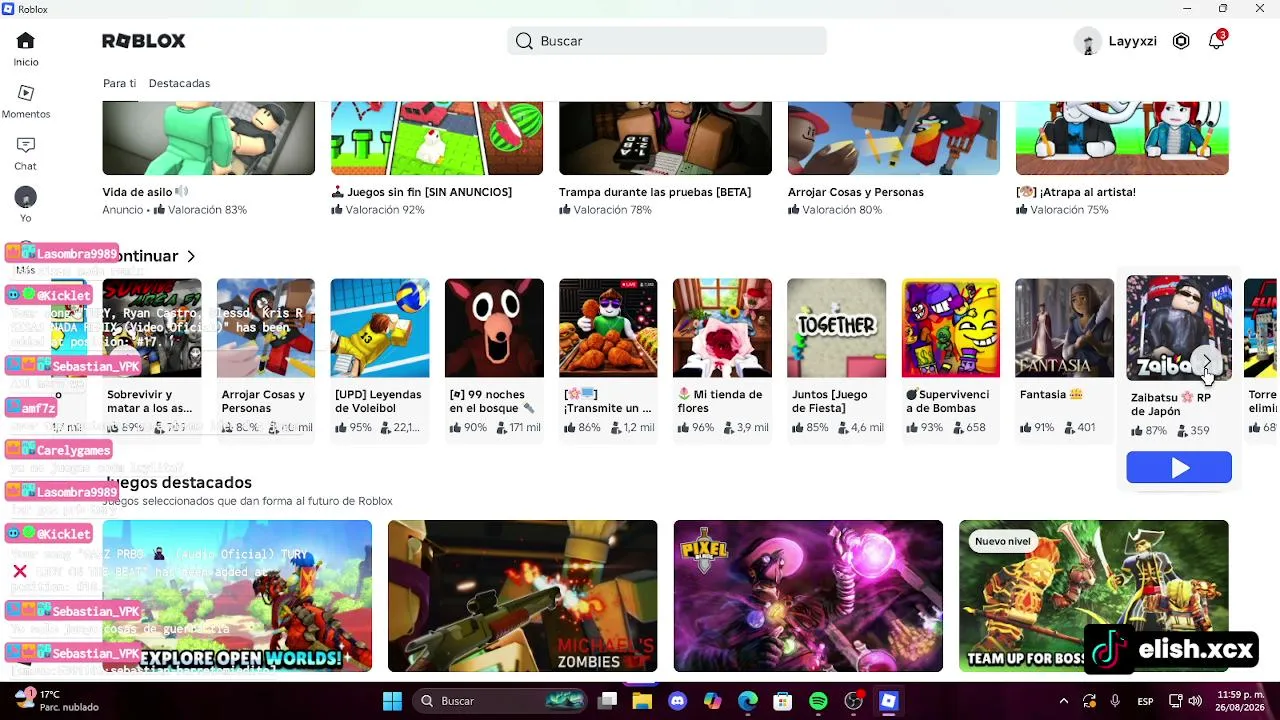Click the Juegos destacados heading

(x=178, y=483)
